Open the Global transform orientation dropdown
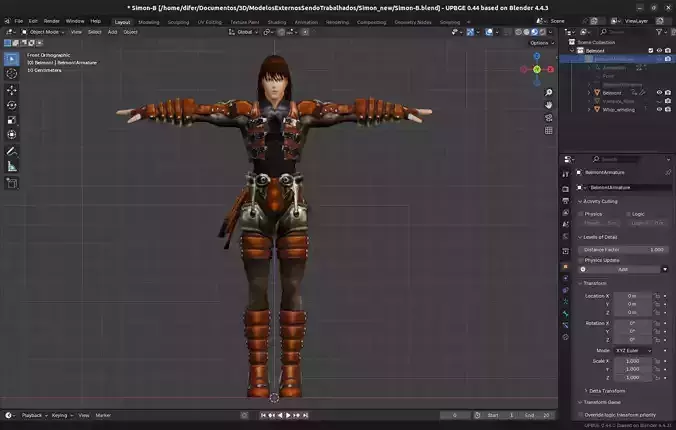Viewport: 676px width, 430px height. (244, 32)
